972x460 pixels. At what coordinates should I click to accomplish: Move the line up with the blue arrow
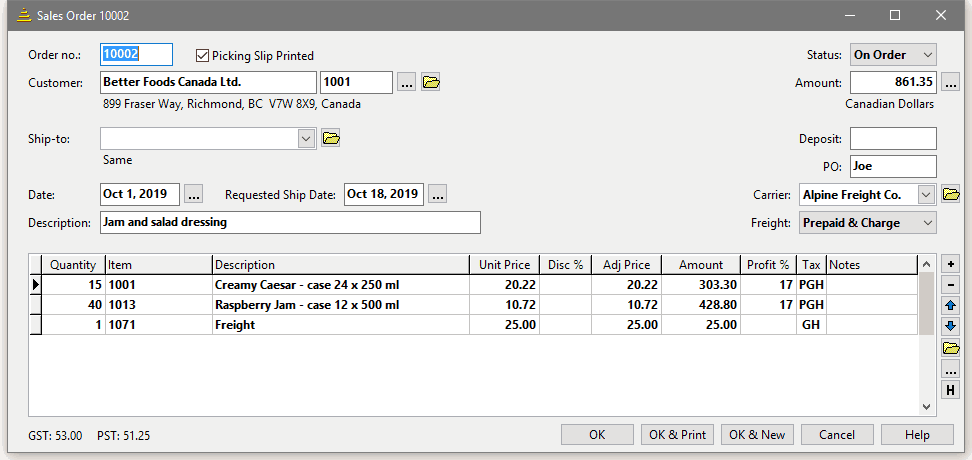pos(951,306)
